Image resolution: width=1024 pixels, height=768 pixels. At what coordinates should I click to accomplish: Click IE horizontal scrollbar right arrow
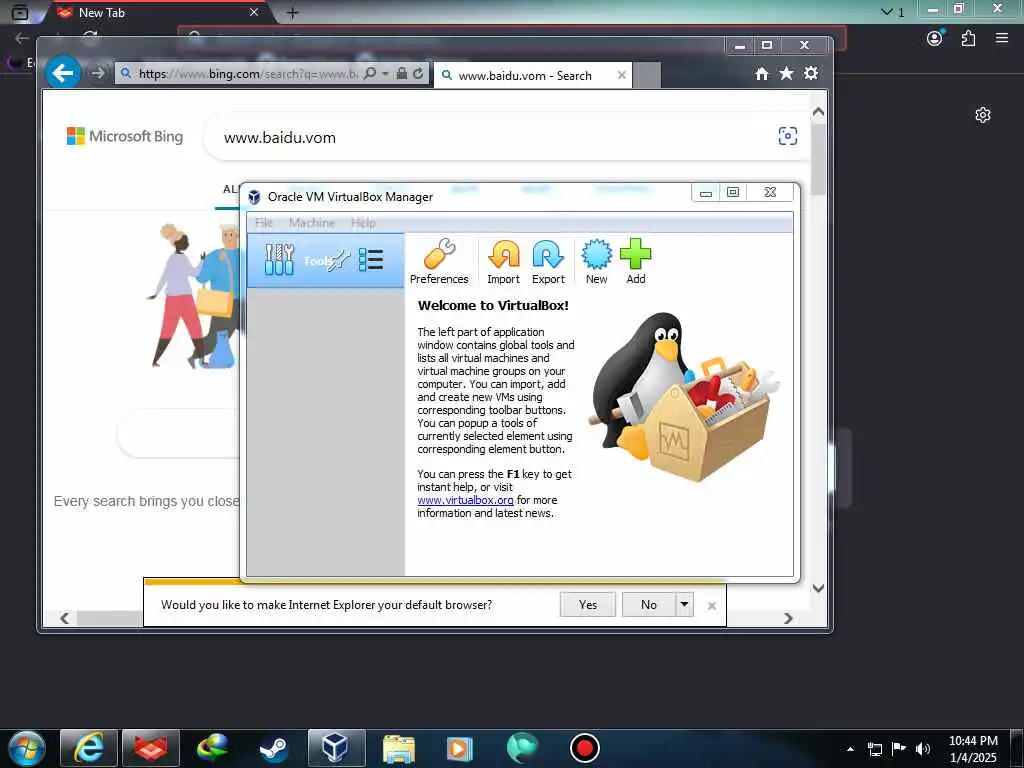pos(788,618)
